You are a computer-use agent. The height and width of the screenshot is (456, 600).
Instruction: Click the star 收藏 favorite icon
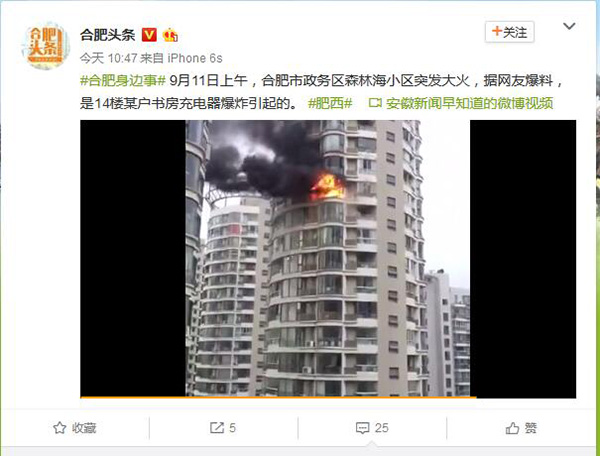click(x=59, y=428)
